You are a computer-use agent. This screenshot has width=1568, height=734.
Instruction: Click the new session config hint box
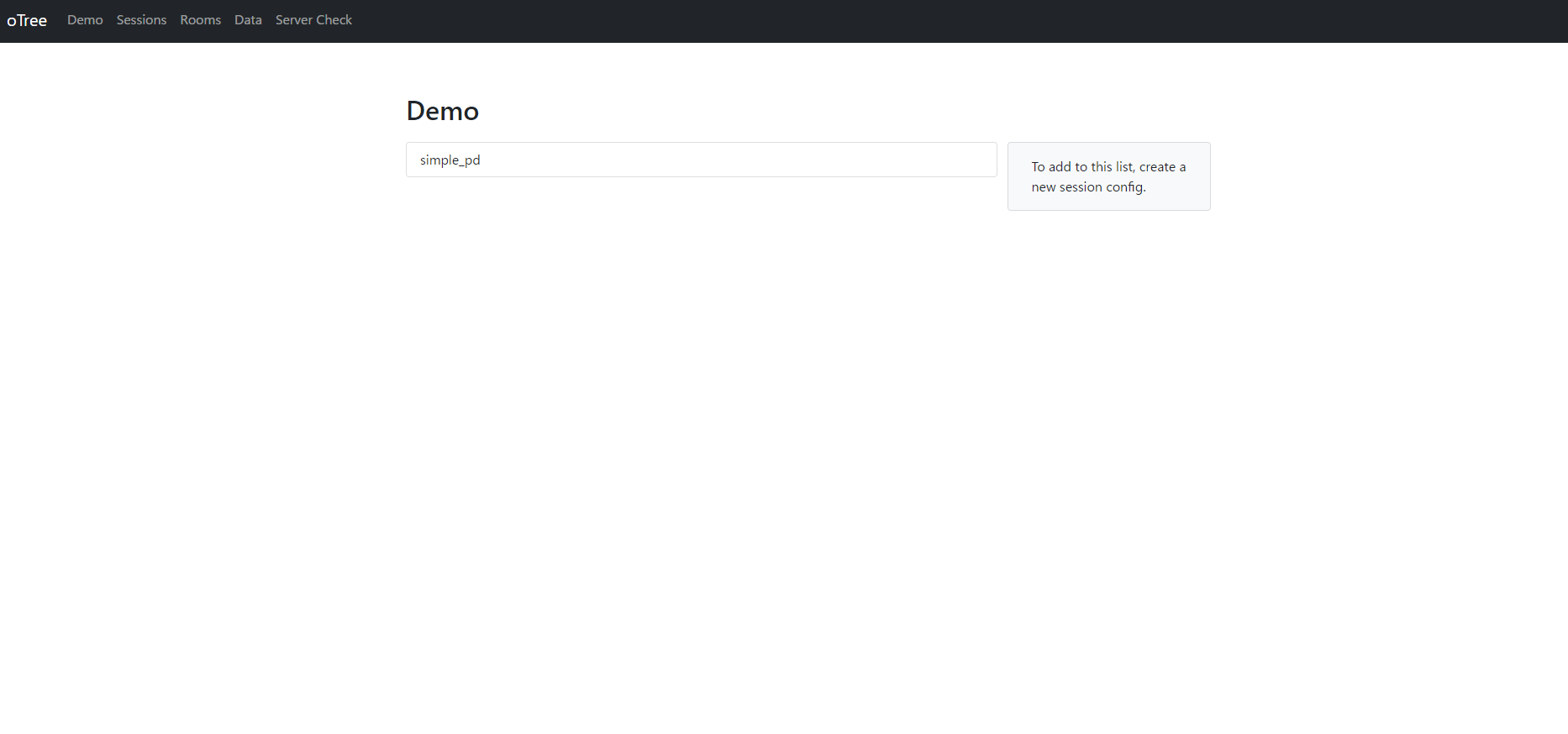(x=1108, y=176)
